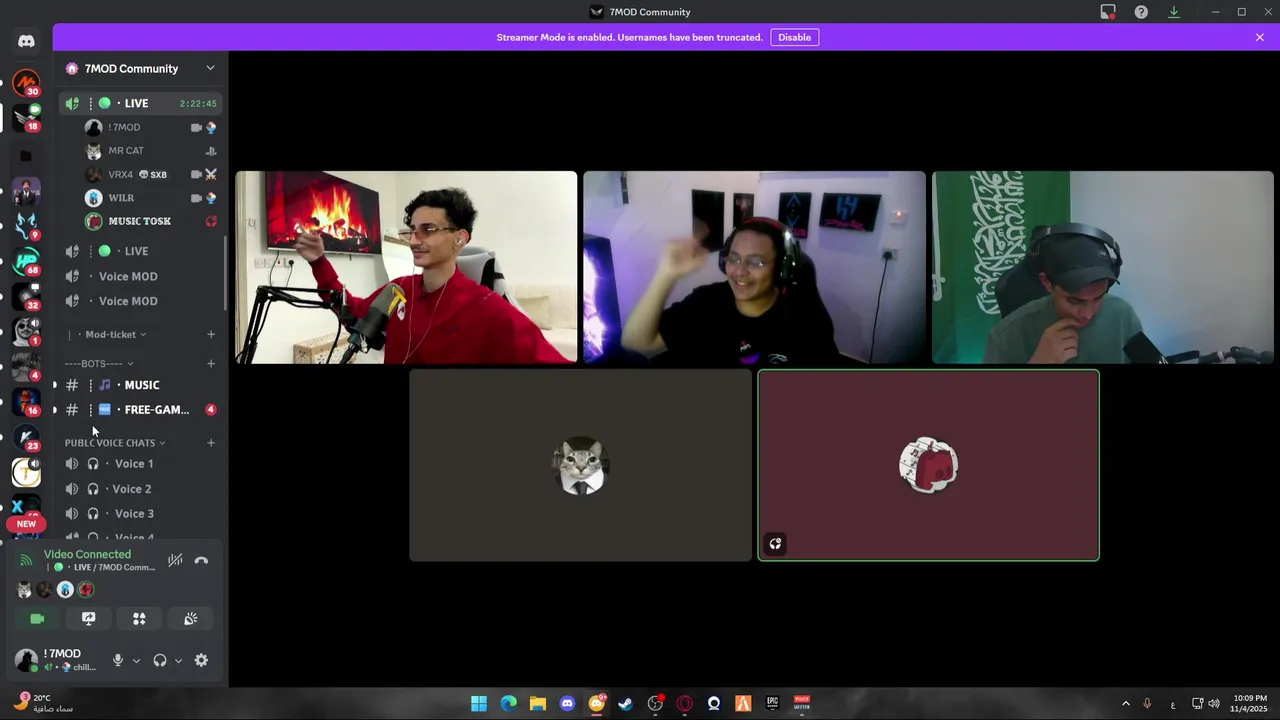
Task: Select the active LIVE voice channel with timer
Action: pos(140,103)
